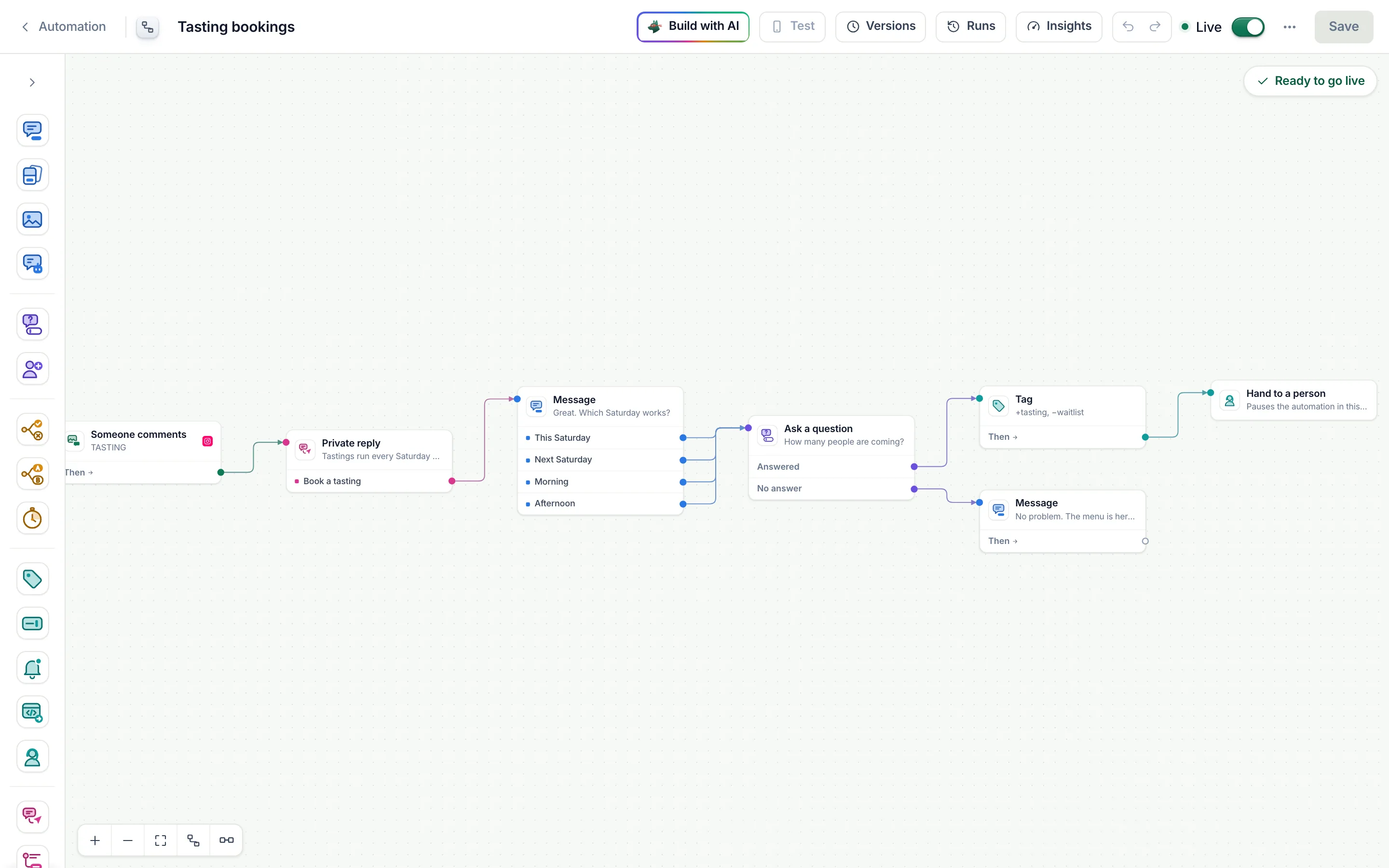Add an Image block from the sidebar

click(33, 219)
